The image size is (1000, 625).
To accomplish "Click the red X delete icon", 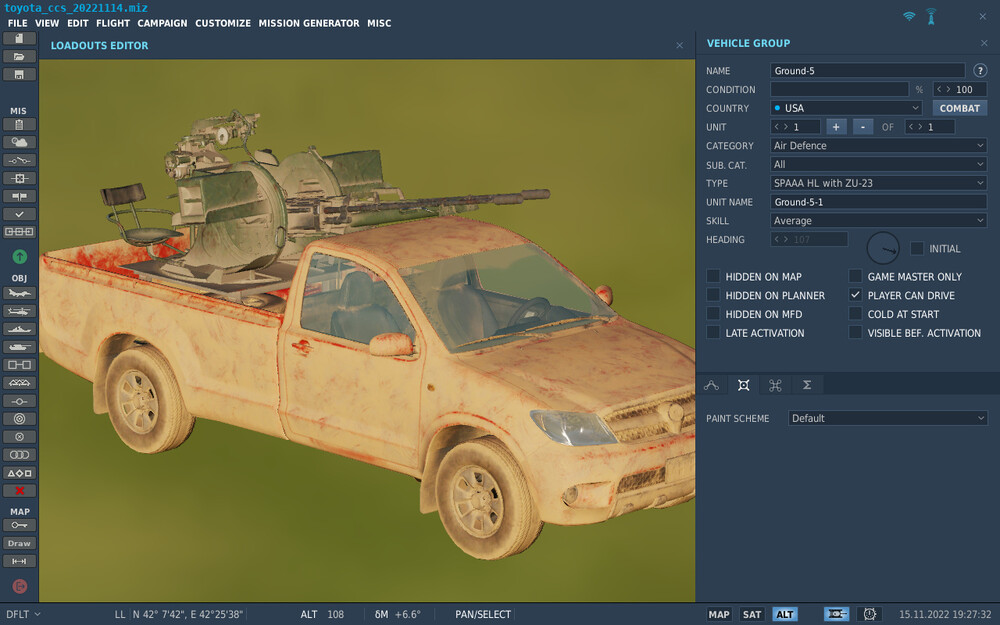I will [19, 490].
